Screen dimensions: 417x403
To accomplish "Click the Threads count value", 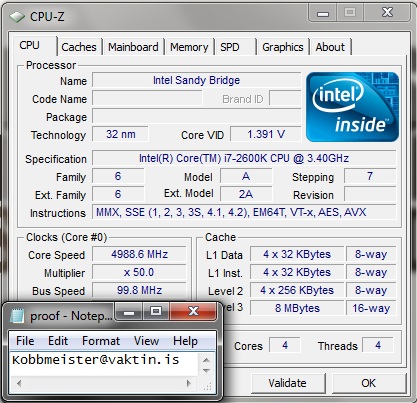I will [378, 345].
